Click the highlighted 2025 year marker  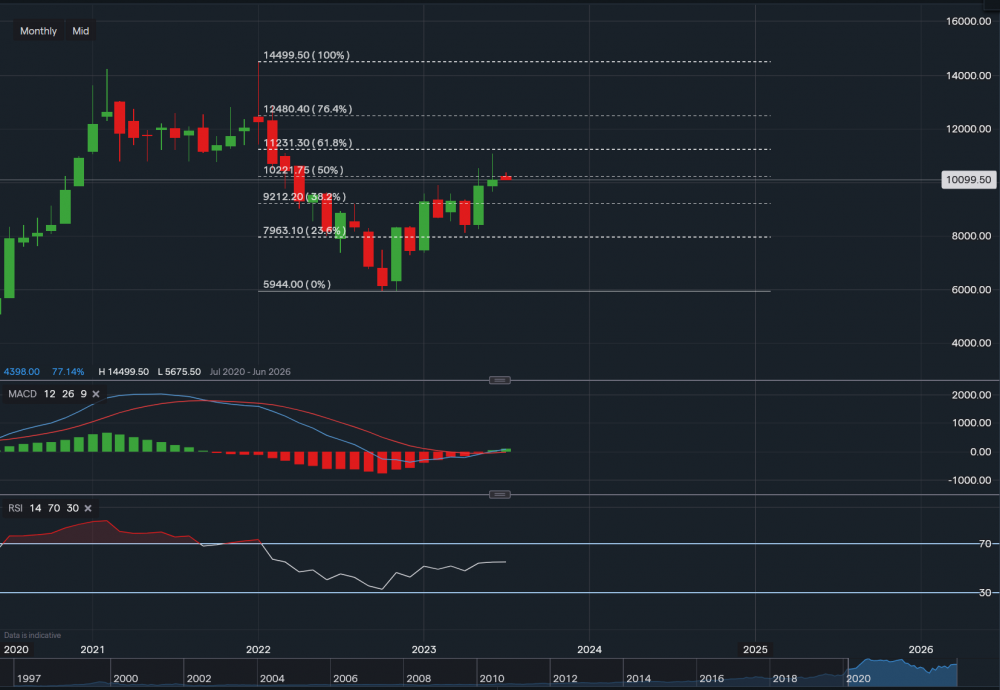pyautogui.click(x=755, y=649)
